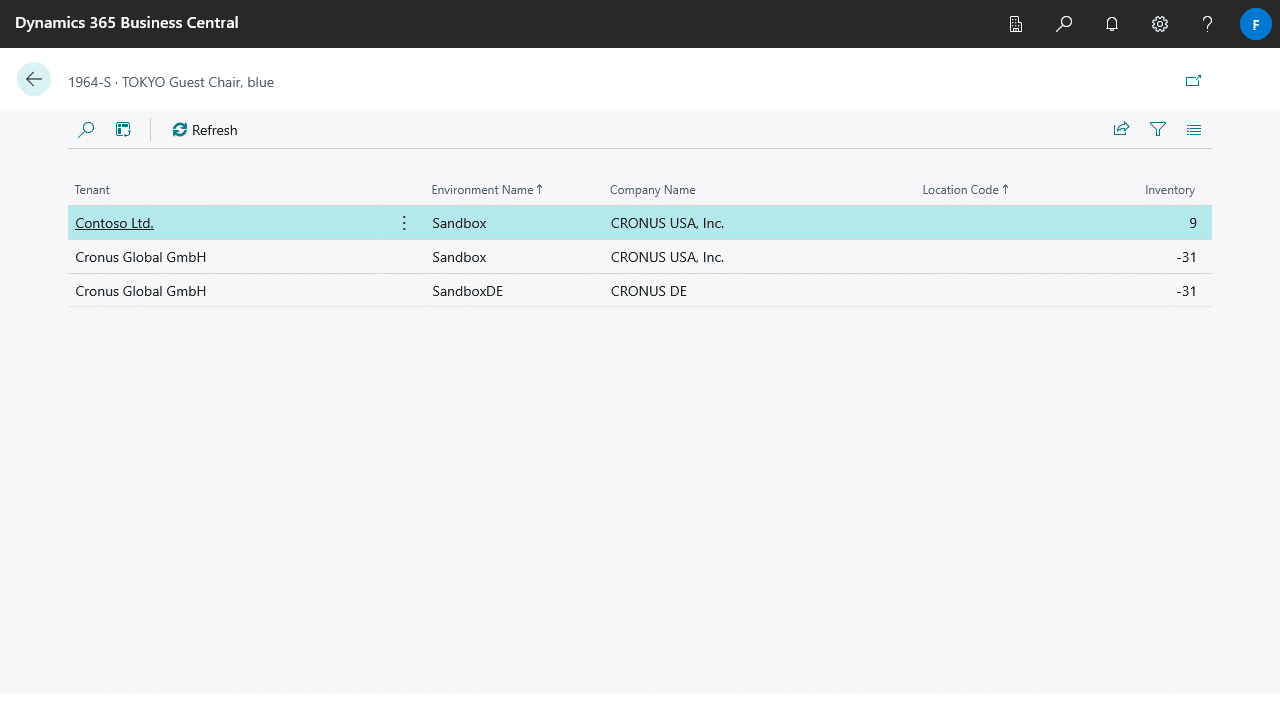Toggle sort order on Location Code

pos(964,189)
